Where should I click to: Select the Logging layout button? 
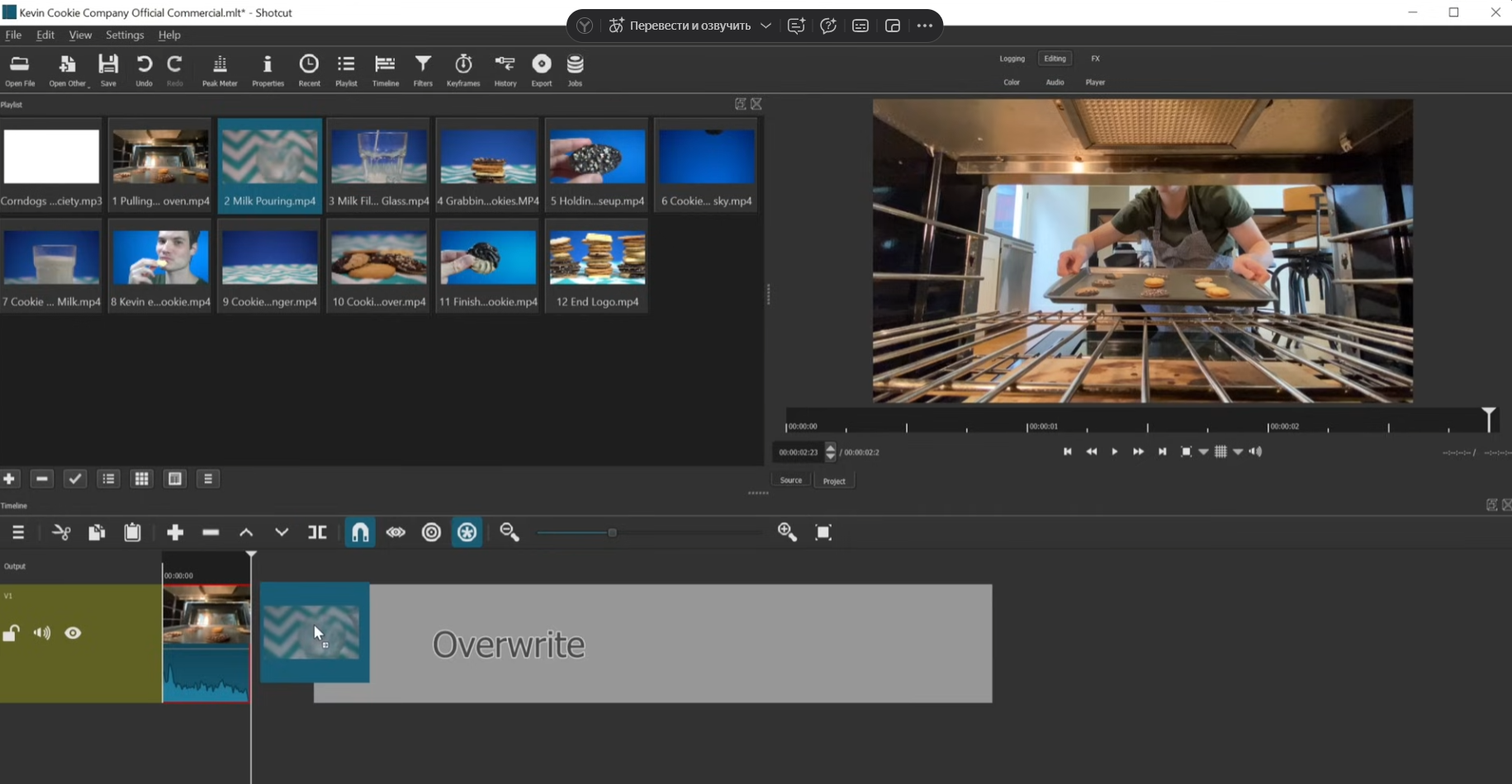click(1012, 59)
